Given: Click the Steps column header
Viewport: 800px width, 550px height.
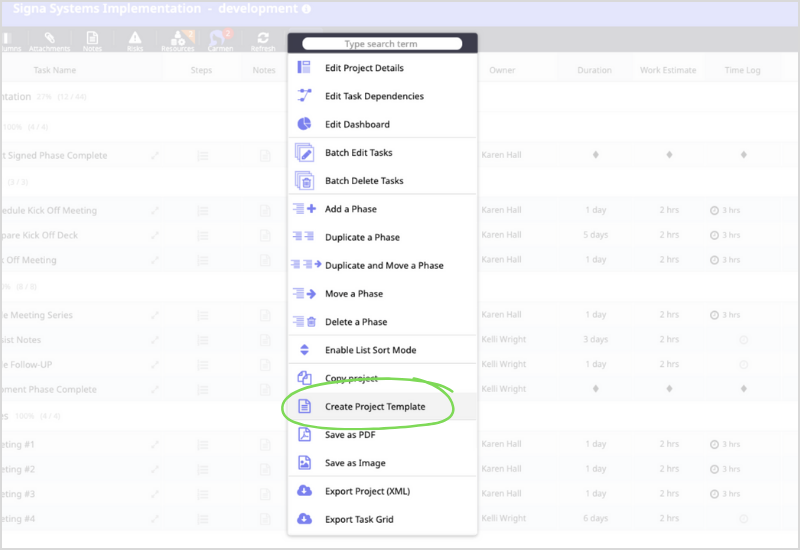Looking at the screenshot, I should point(201,70).
